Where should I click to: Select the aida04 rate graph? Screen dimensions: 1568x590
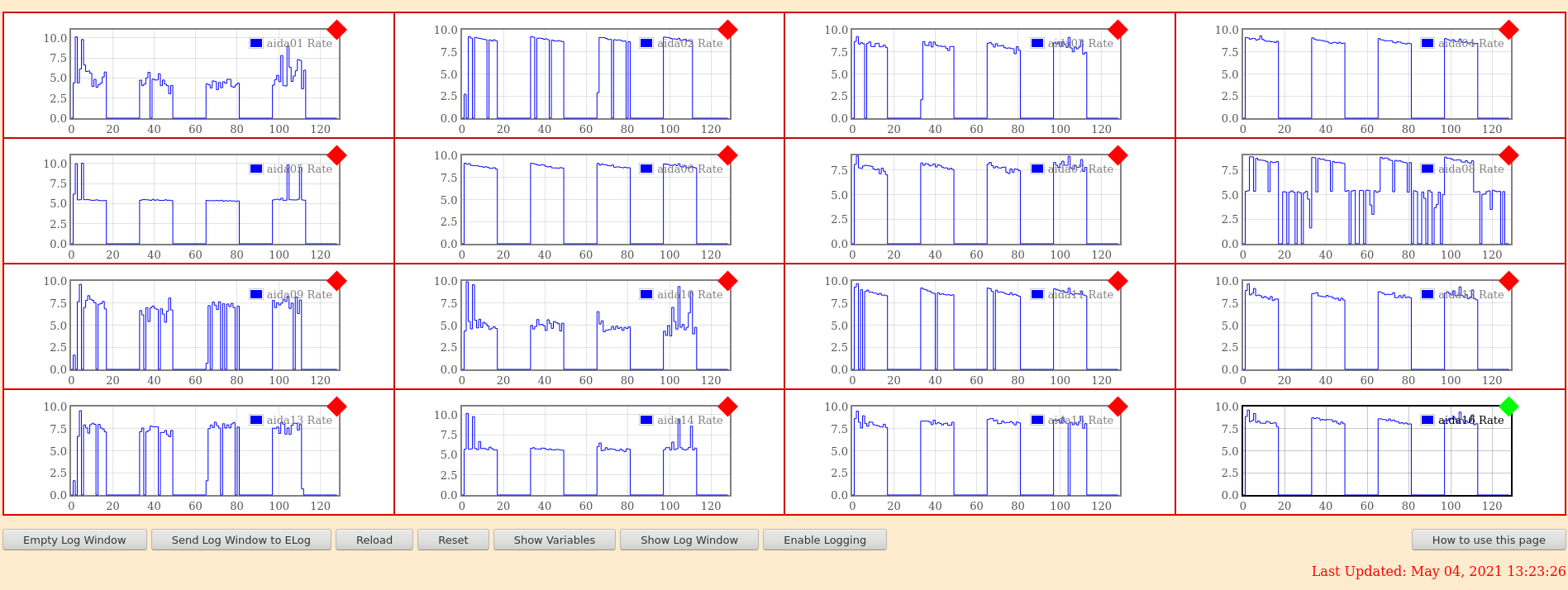pos(1377,74)
